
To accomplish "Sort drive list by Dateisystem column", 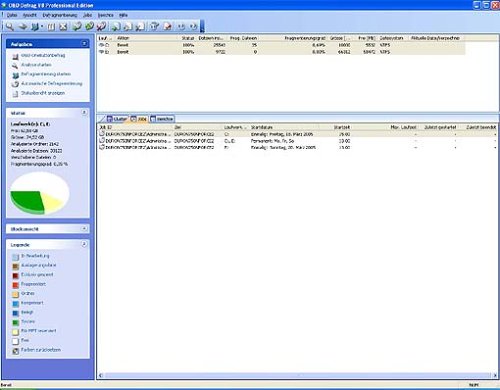I will pyautogui.click(x=393, y=38).
